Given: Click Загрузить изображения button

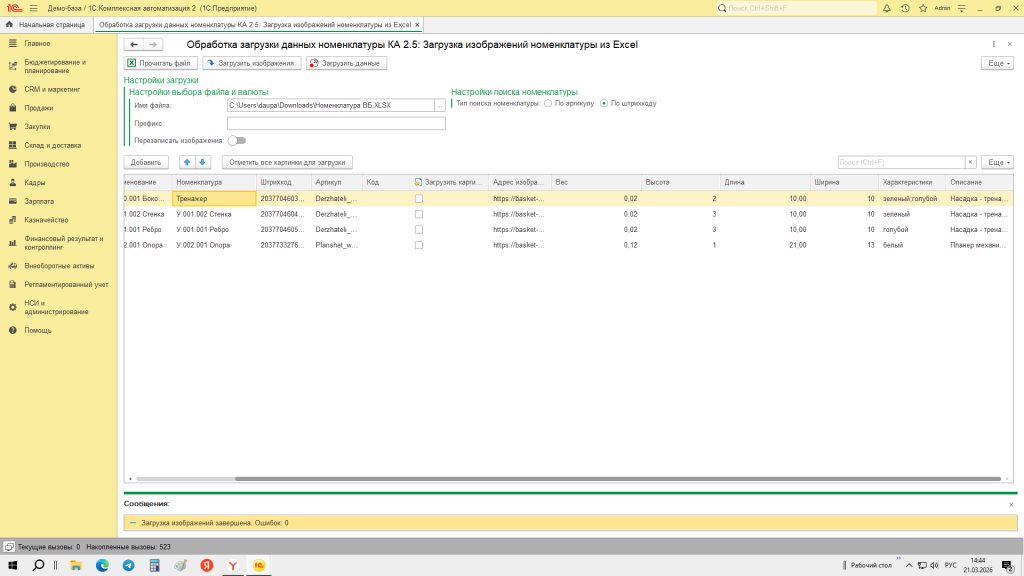Looking at the screenshot, I should click(x=251, y=63).
